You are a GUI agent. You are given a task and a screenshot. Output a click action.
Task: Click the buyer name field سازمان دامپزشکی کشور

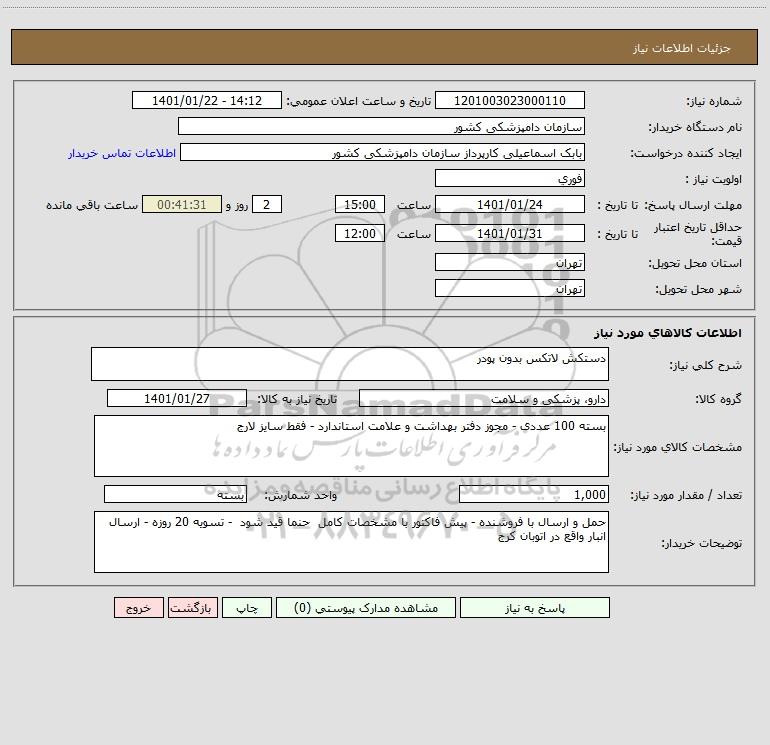381,127
